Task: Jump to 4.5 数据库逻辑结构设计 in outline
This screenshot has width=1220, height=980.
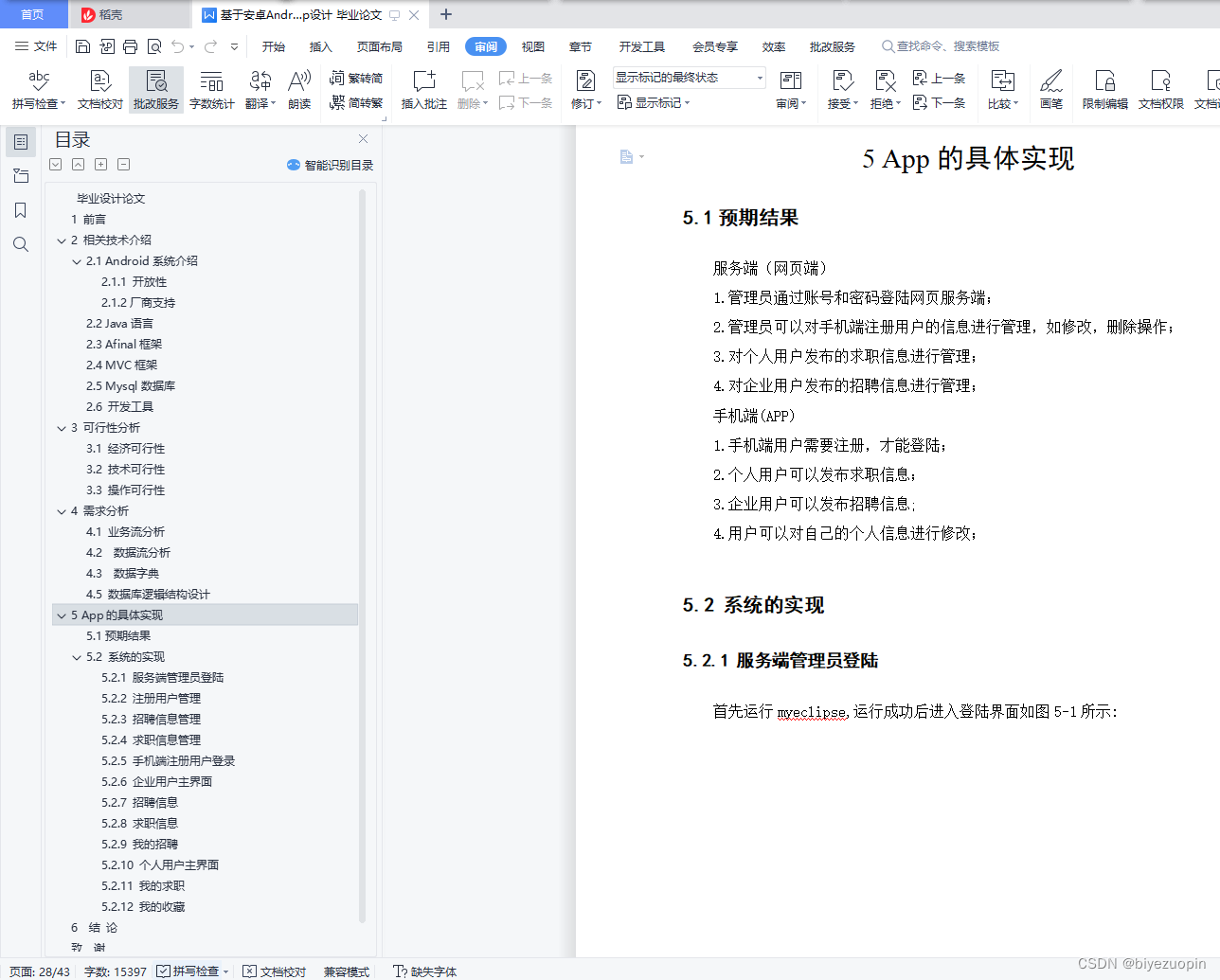Action: pos(148,595)
